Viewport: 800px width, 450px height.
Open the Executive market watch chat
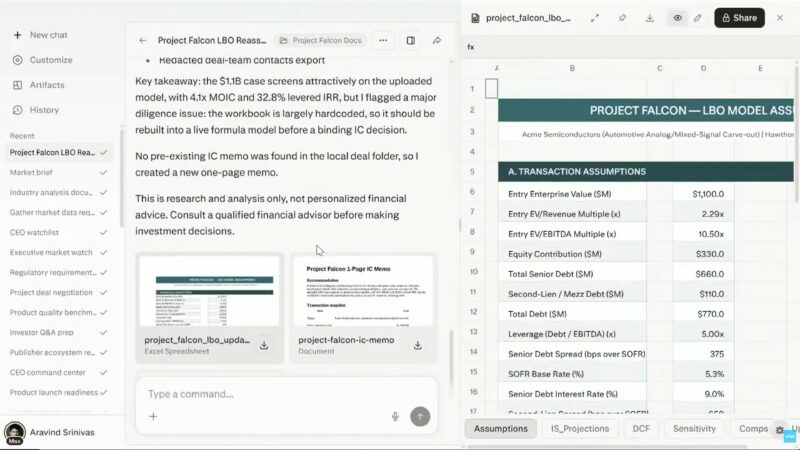coord(58,252)
